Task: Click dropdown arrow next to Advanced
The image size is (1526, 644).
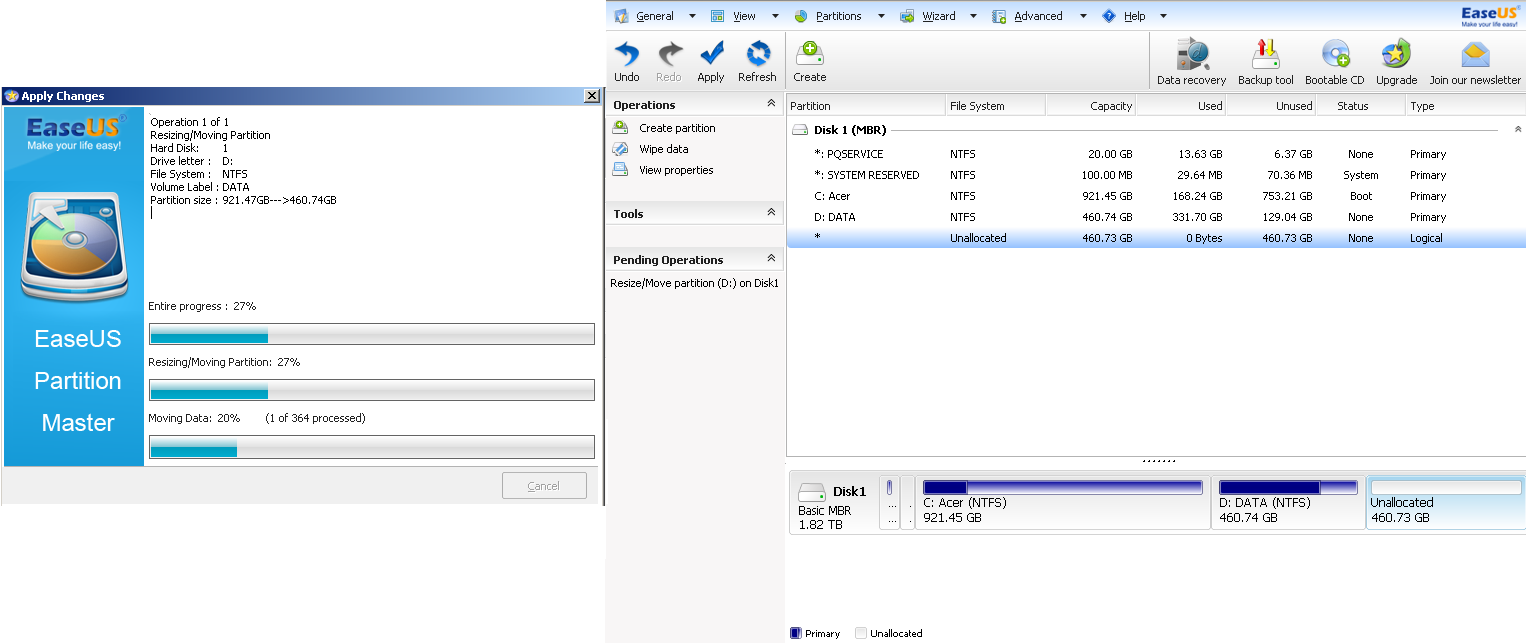Action: [x=1084, y=16]
